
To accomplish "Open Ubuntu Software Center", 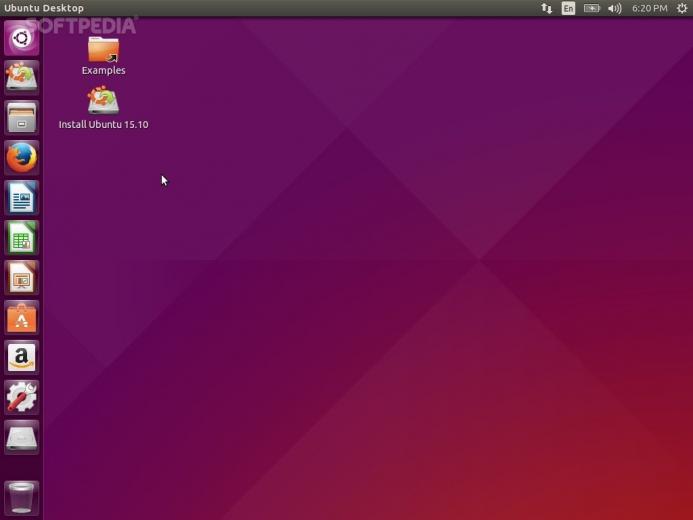I will (x=22, y=318).
